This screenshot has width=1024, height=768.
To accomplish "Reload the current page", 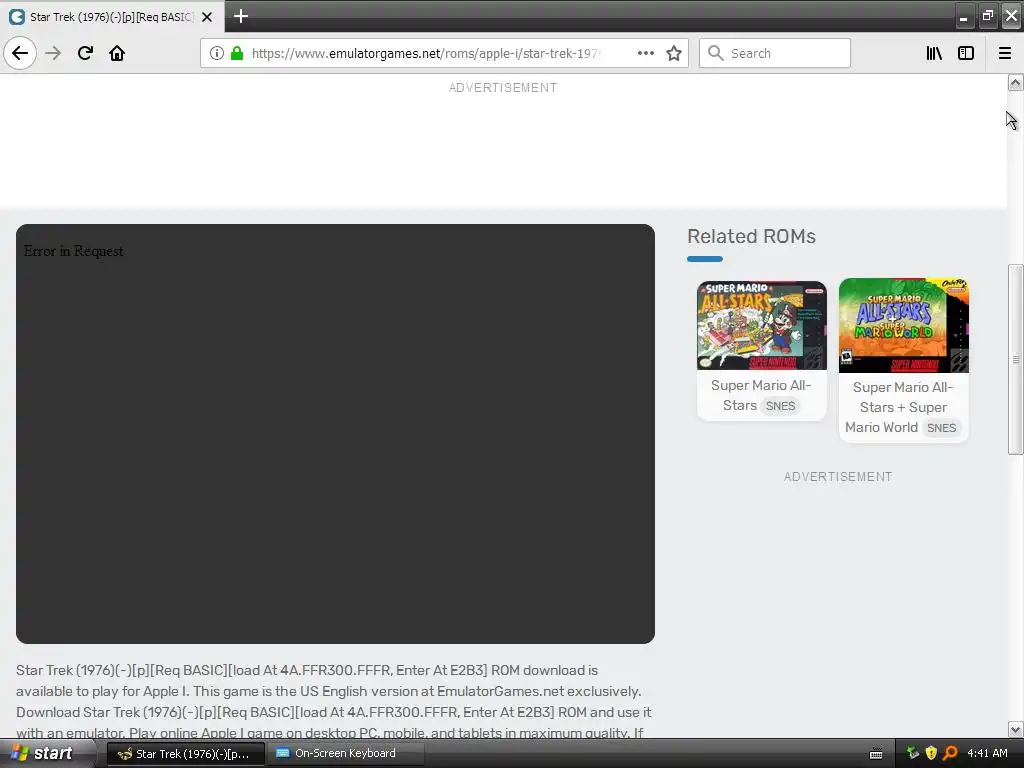I will [x=85, y=54].
